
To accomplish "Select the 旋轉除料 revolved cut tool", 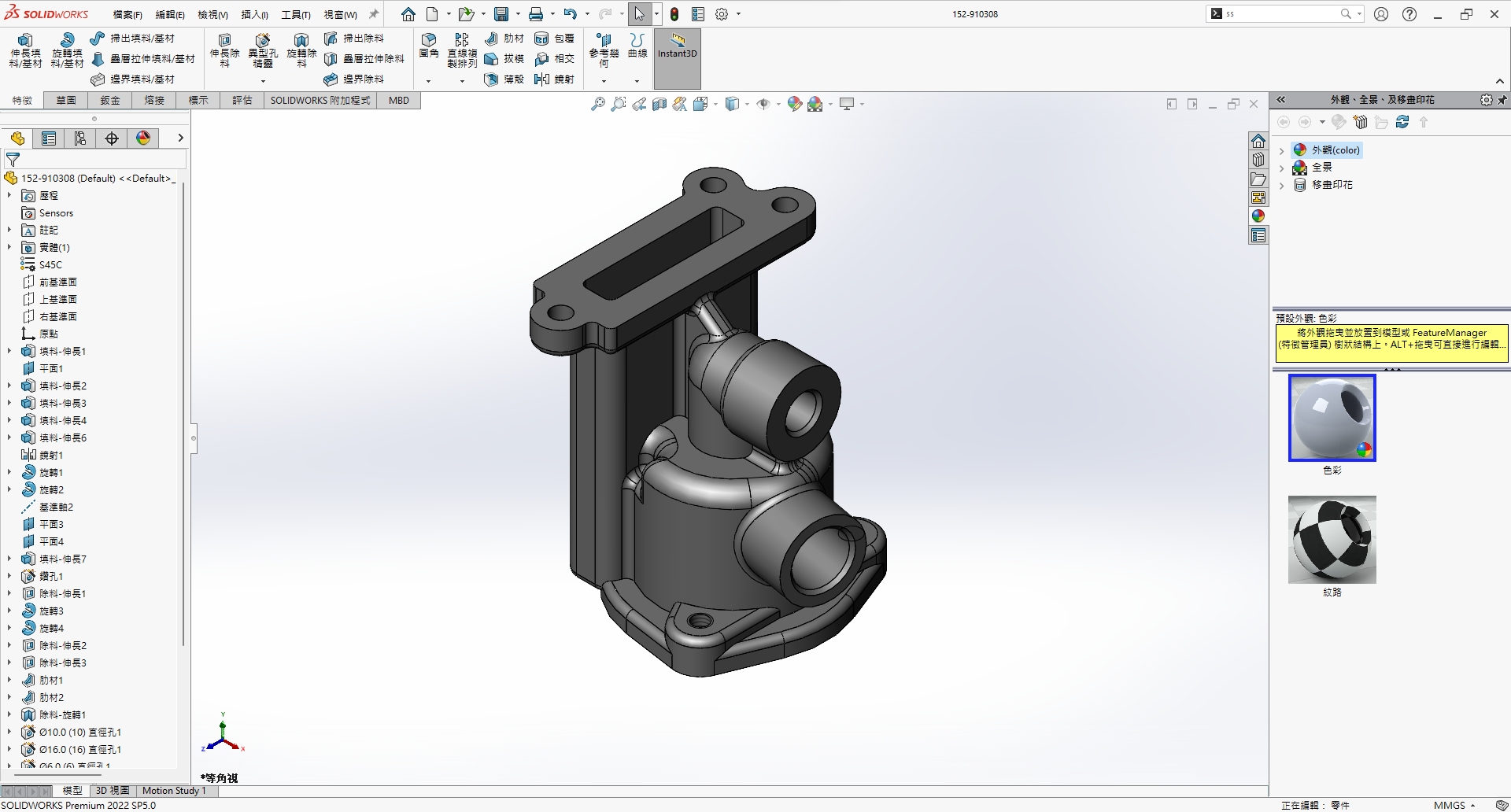I will 301,50.
